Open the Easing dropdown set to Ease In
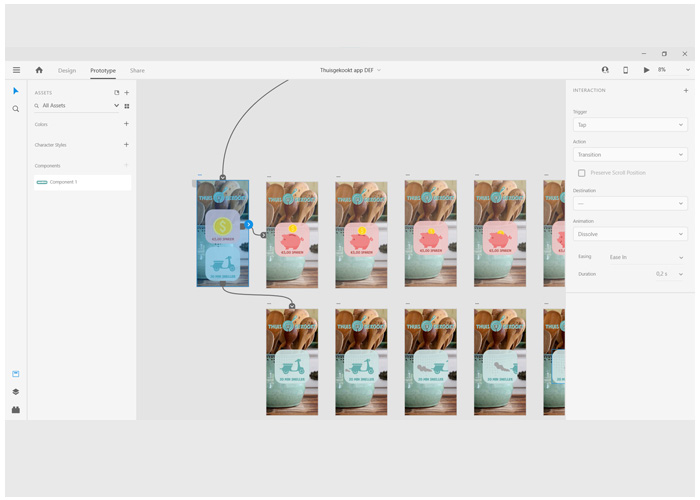 pos(646,257)
